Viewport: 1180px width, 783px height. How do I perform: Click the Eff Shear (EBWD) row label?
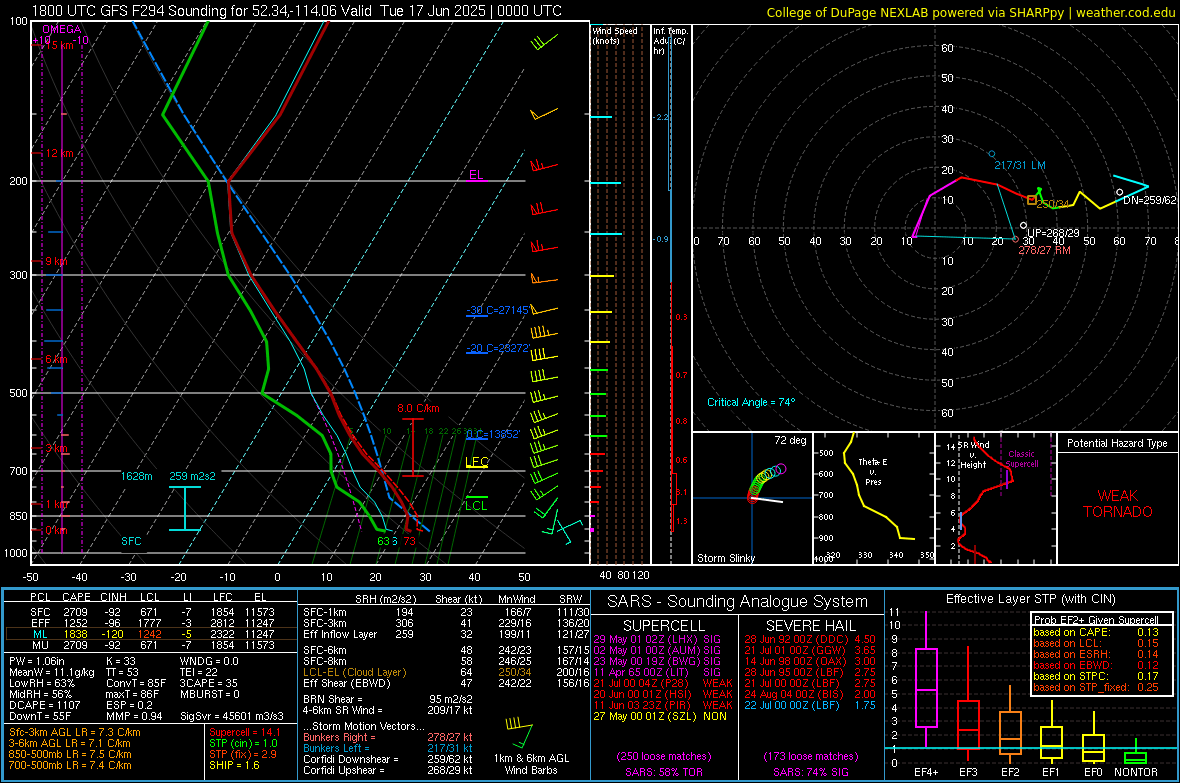coord(347,683)
